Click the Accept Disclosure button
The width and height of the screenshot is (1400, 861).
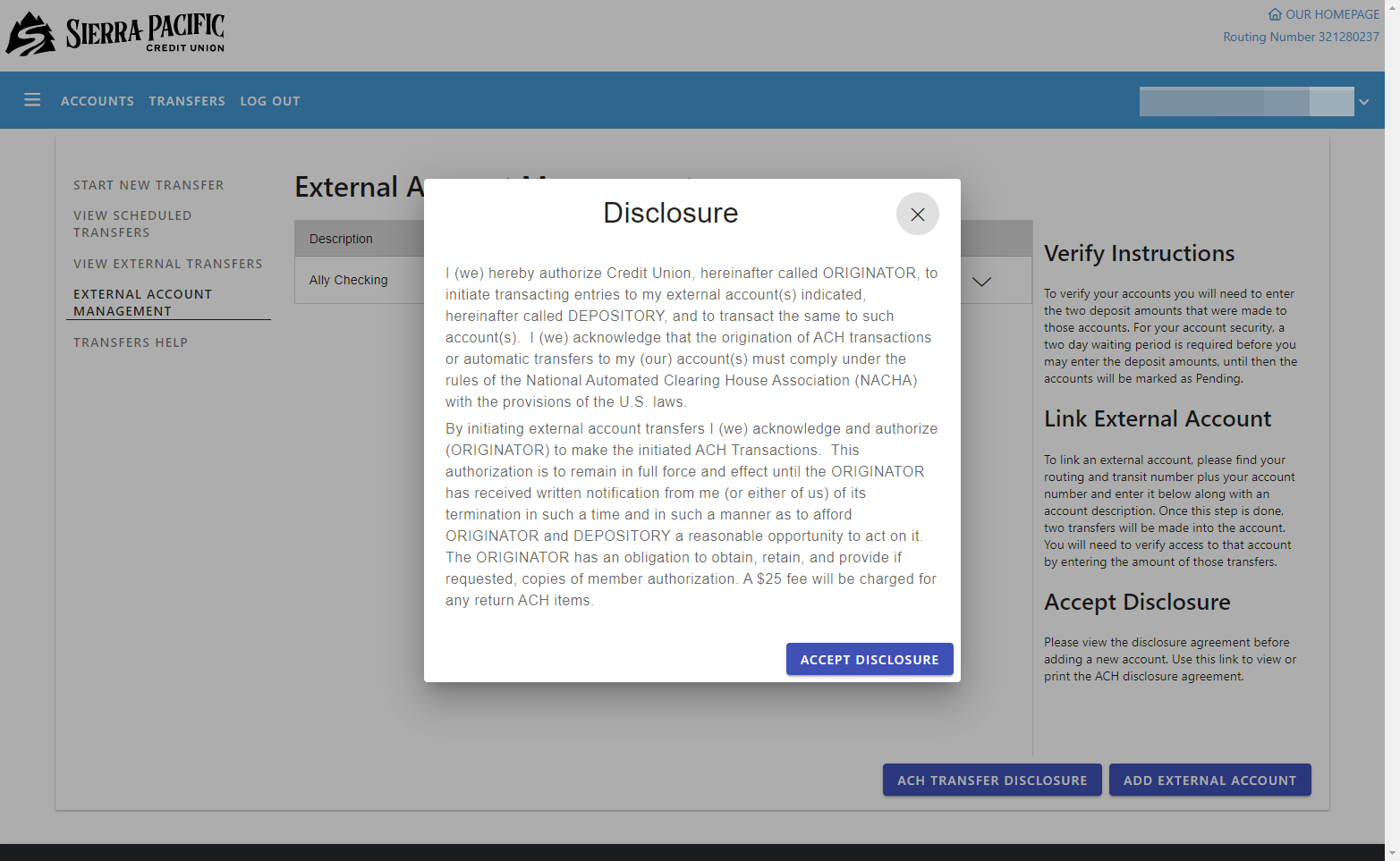click(870, 659)
